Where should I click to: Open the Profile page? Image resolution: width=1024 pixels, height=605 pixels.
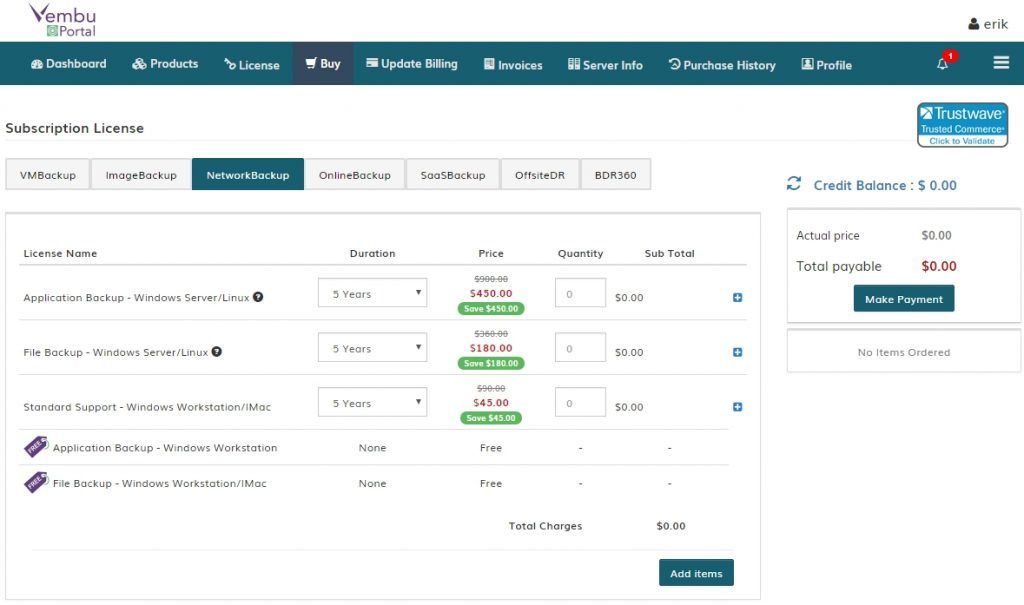[827, 65]
